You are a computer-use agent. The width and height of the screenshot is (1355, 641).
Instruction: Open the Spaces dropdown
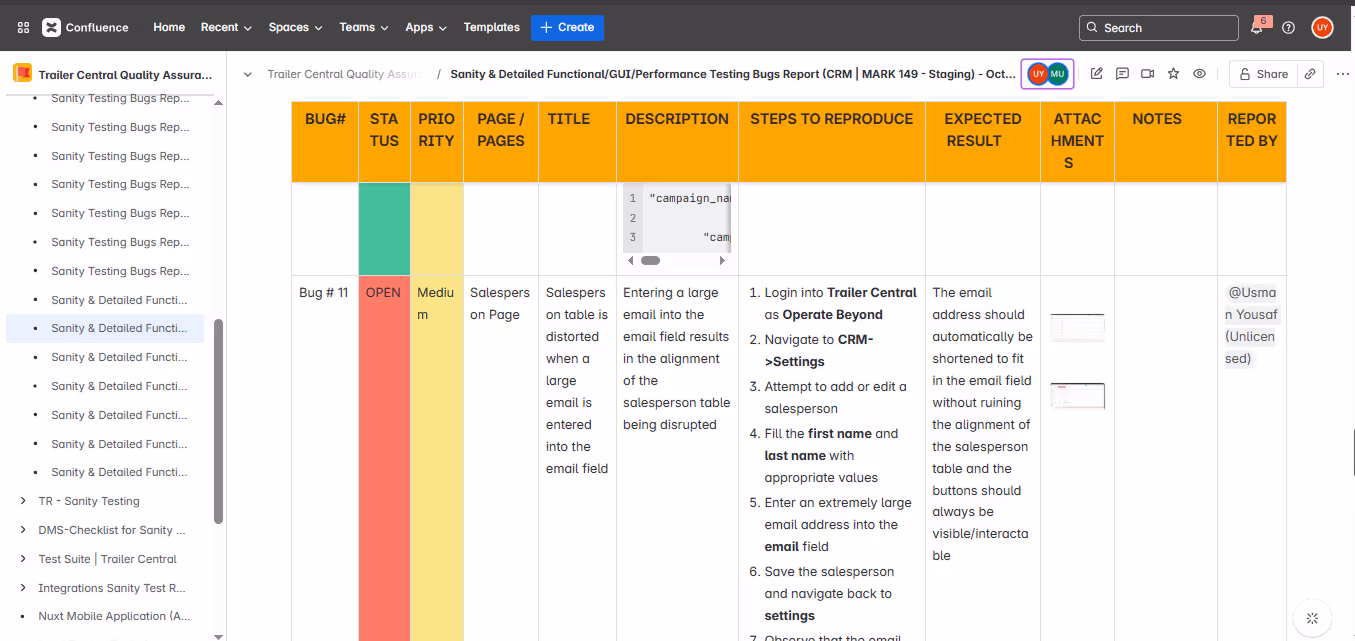[x=295, y=28]
